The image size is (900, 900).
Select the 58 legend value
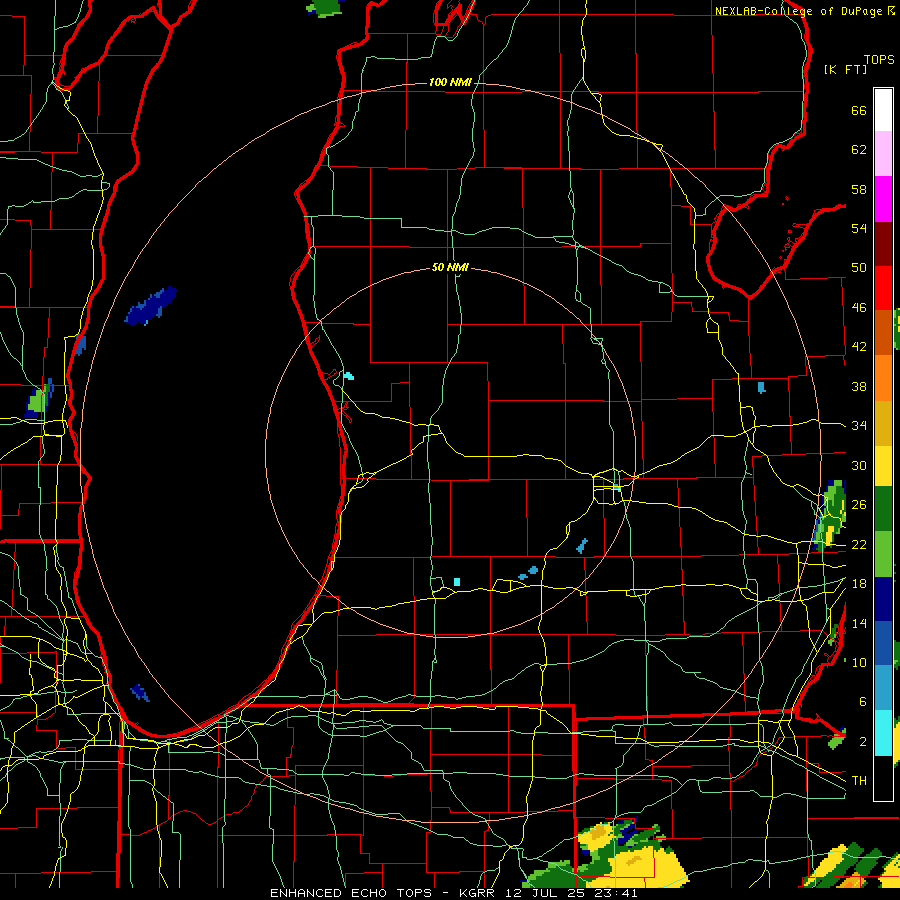click(x=859, y=189)
